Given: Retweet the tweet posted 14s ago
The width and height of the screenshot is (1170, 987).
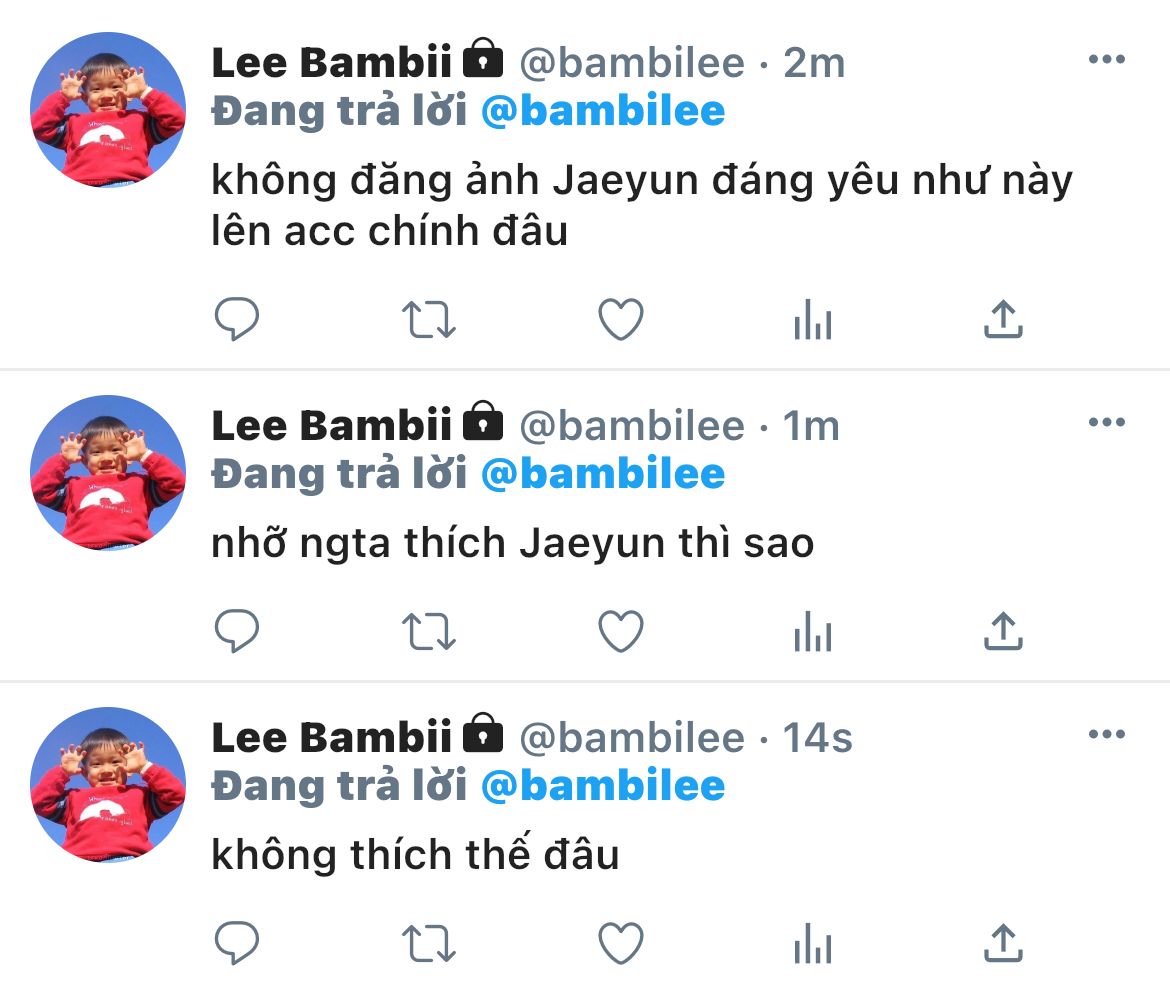Looking at the screenshot, I should (x=428, y=943).
